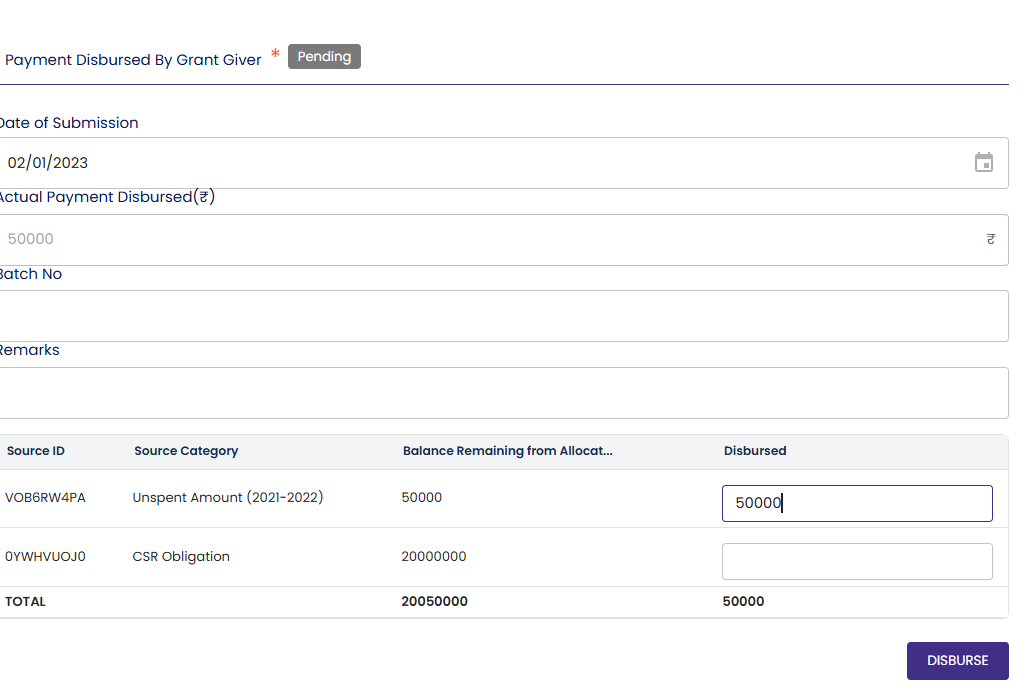Click the CSR Obligation category cell
This screenshot has height=692, width=1027.
(181, 557)
